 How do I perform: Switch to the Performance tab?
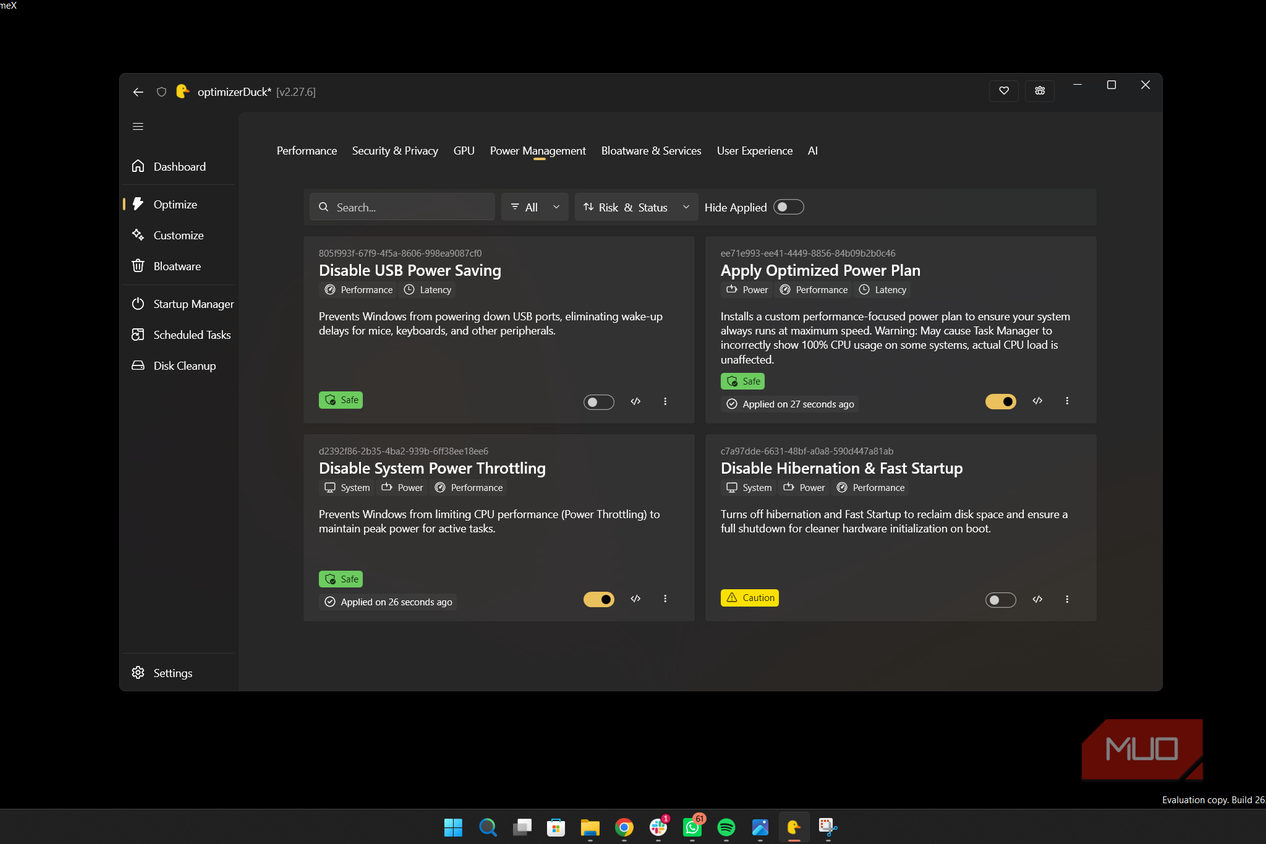(x=307, y=151)
